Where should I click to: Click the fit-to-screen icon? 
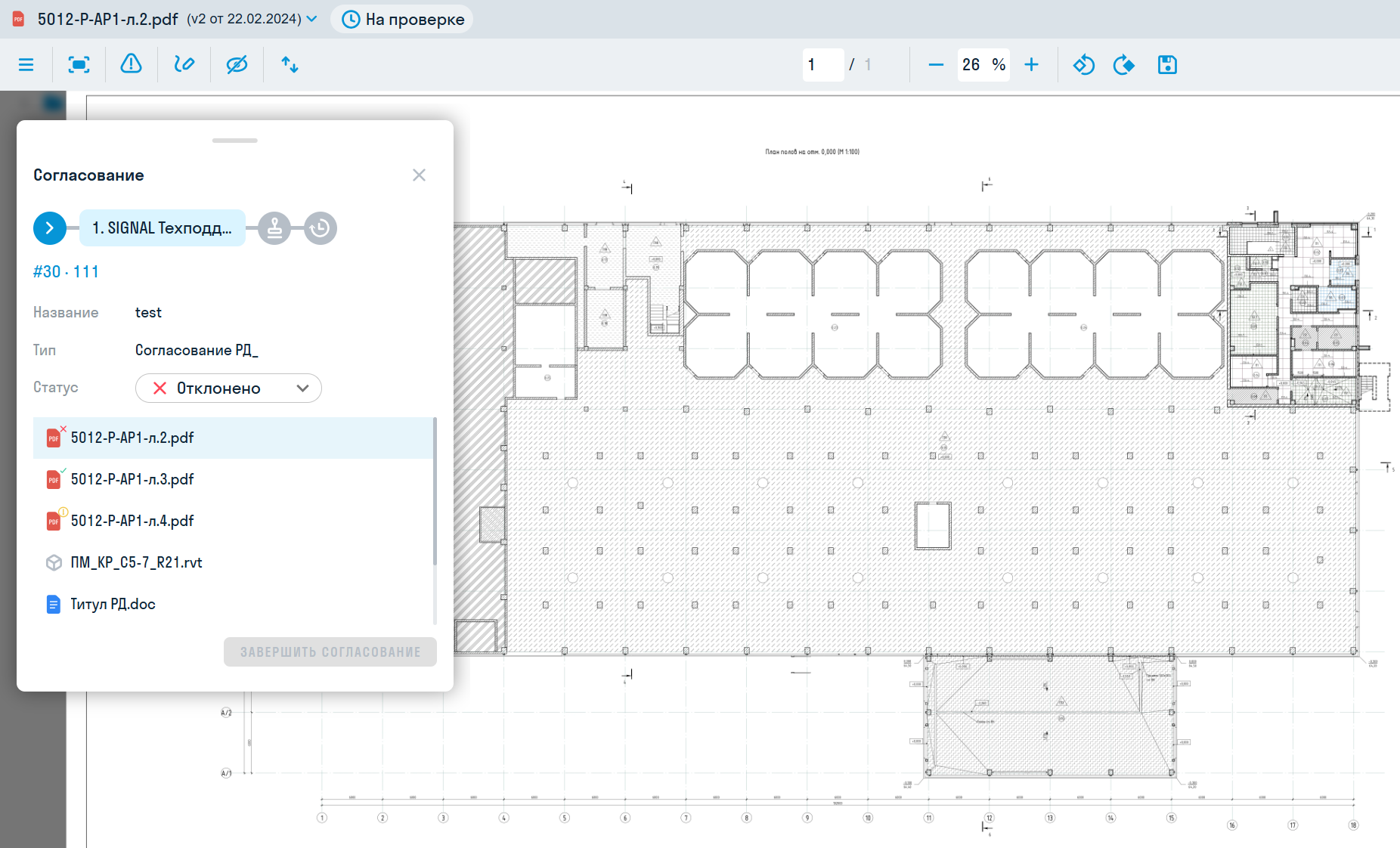tap(79, 65)
